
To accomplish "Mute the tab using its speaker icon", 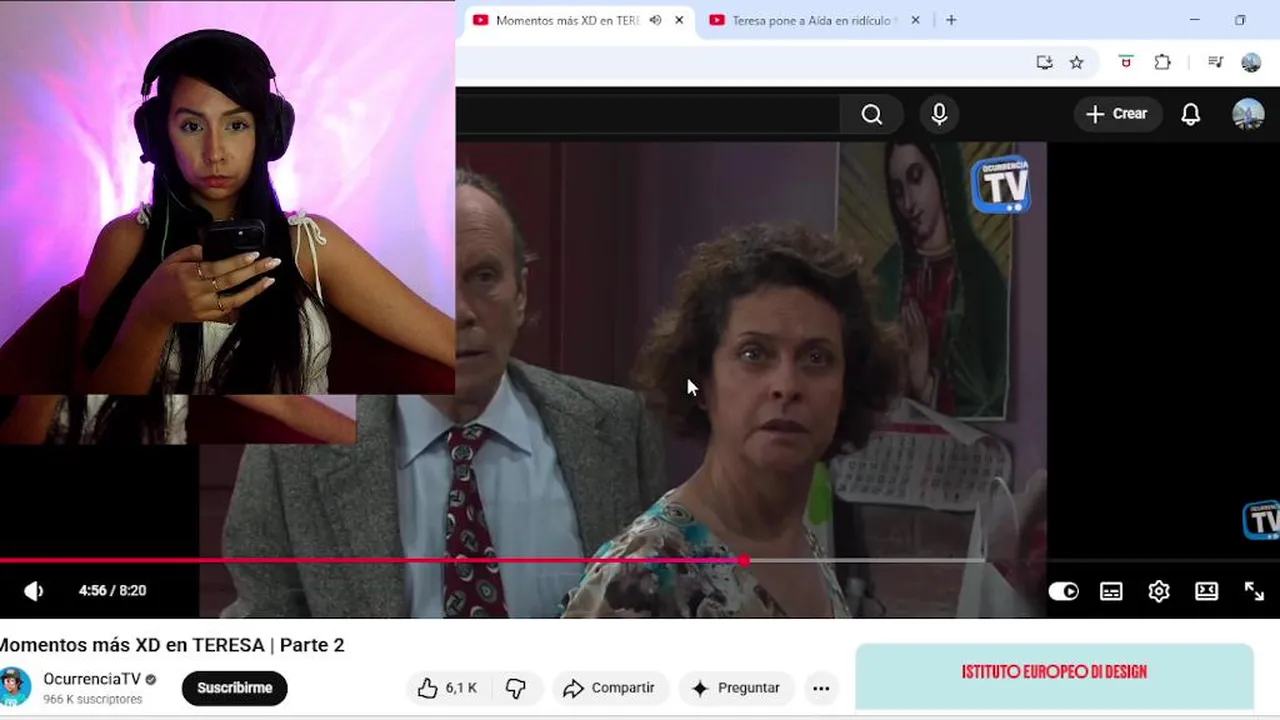I will click(655, 20).
